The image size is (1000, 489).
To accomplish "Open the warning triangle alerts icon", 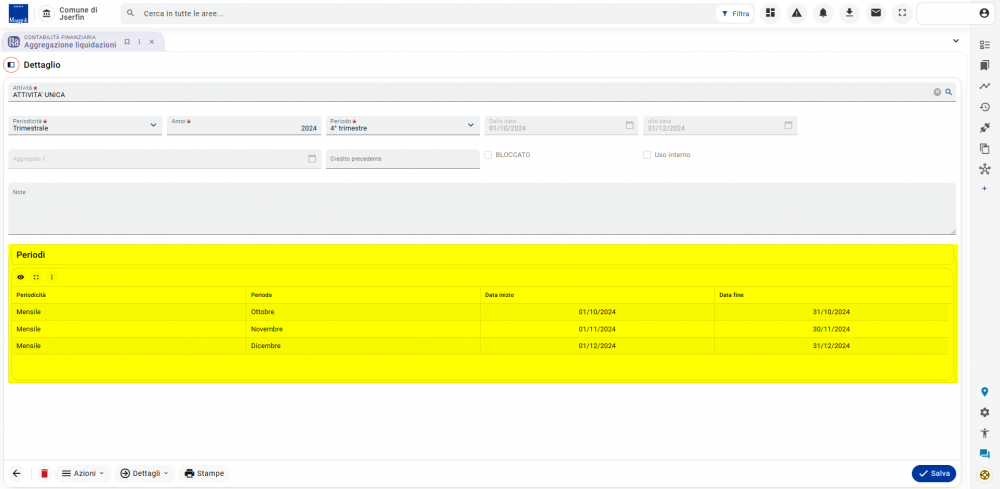I will coord(797,13).
